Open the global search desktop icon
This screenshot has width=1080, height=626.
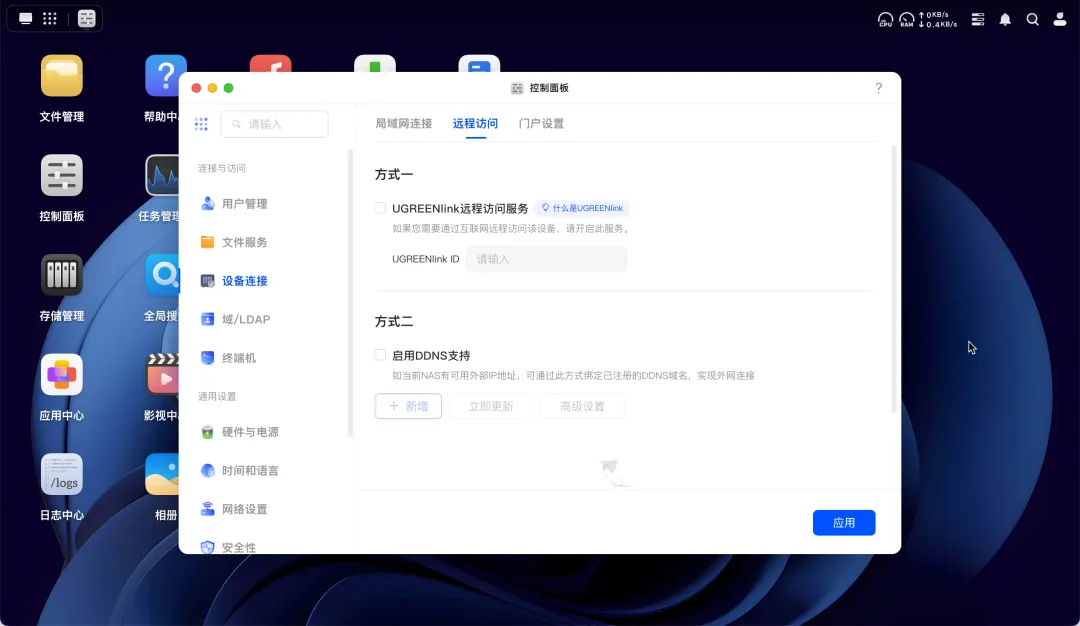pyautogui.click(x=163, y=275)
